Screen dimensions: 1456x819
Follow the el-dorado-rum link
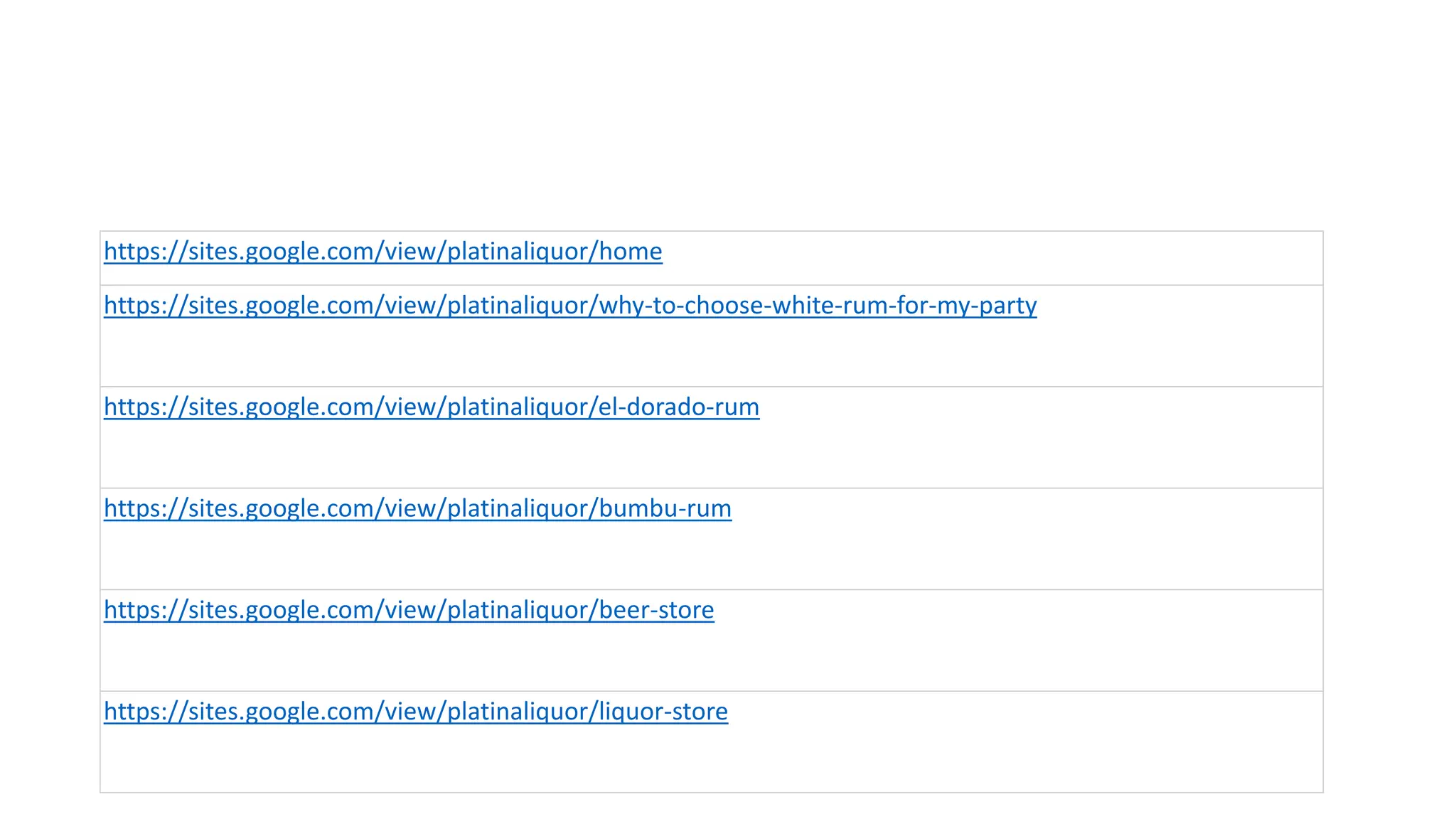pos(431,407)
